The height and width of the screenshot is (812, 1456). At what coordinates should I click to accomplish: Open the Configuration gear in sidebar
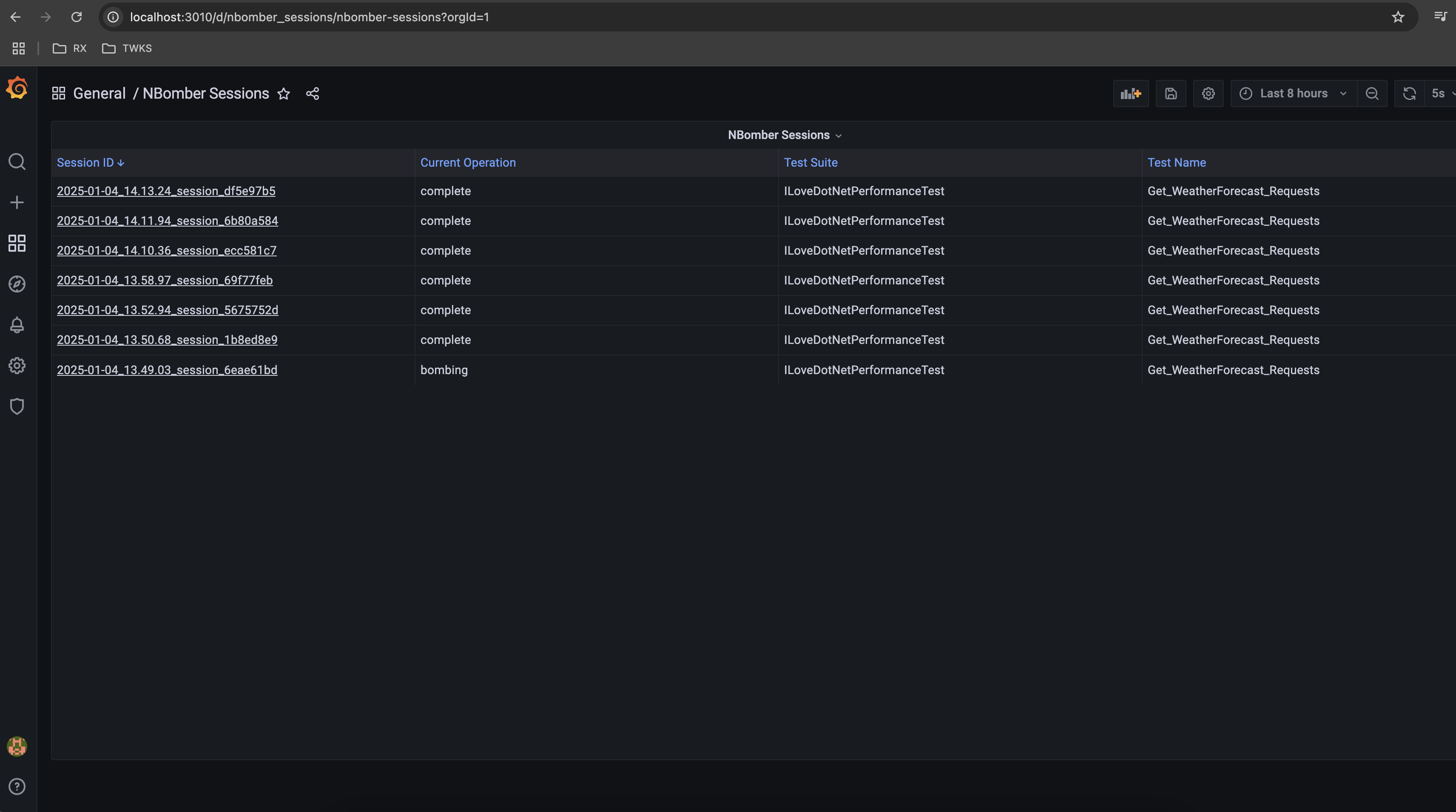pyautogui.click(x=17, y=366)
